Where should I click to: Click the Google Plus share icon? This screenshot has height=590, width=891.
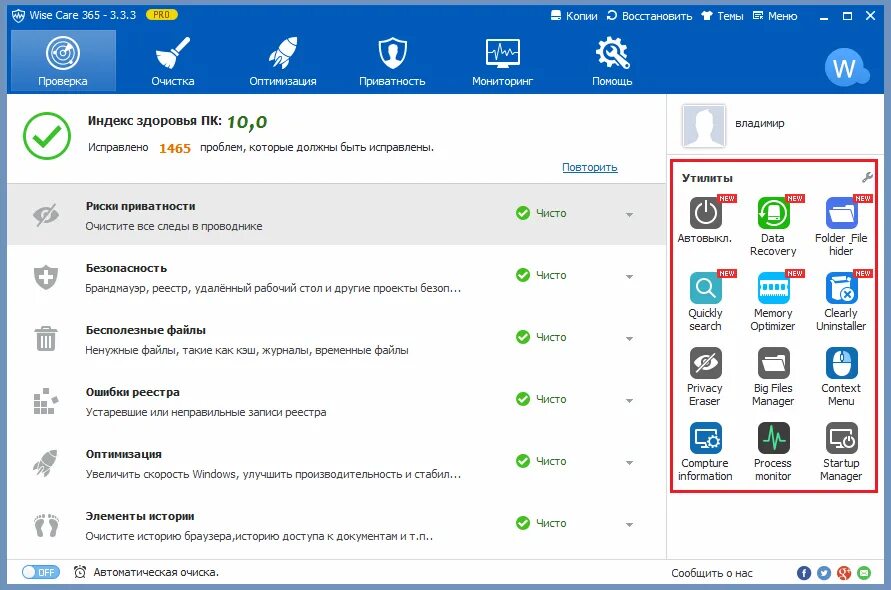(844, 573)
